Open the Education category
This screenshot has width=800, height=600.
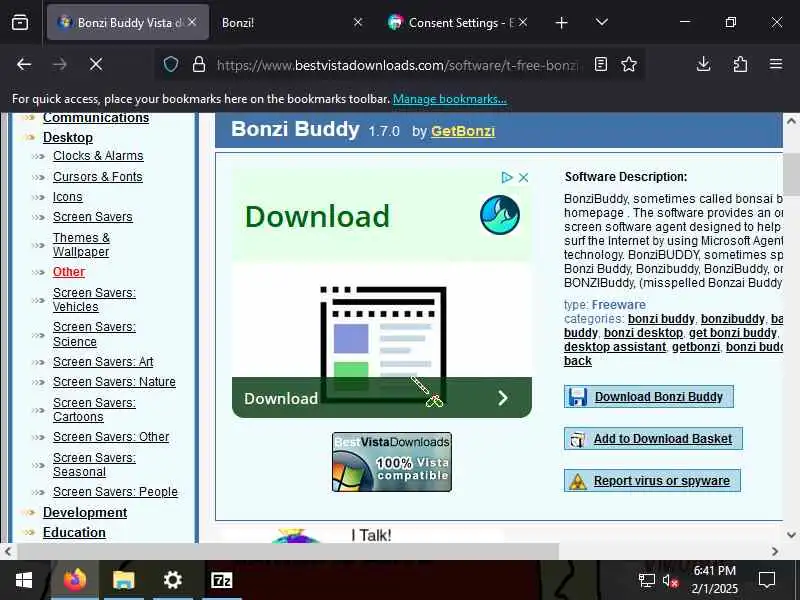(74, 532)
